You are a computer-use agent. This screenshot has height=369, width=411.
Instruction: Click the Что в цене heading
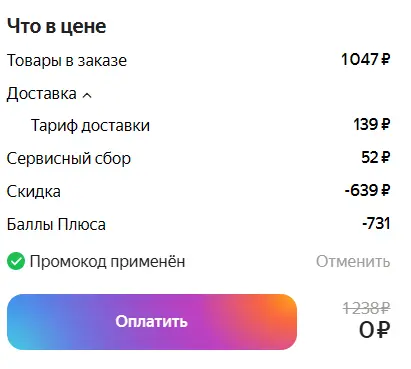(56, 26)
